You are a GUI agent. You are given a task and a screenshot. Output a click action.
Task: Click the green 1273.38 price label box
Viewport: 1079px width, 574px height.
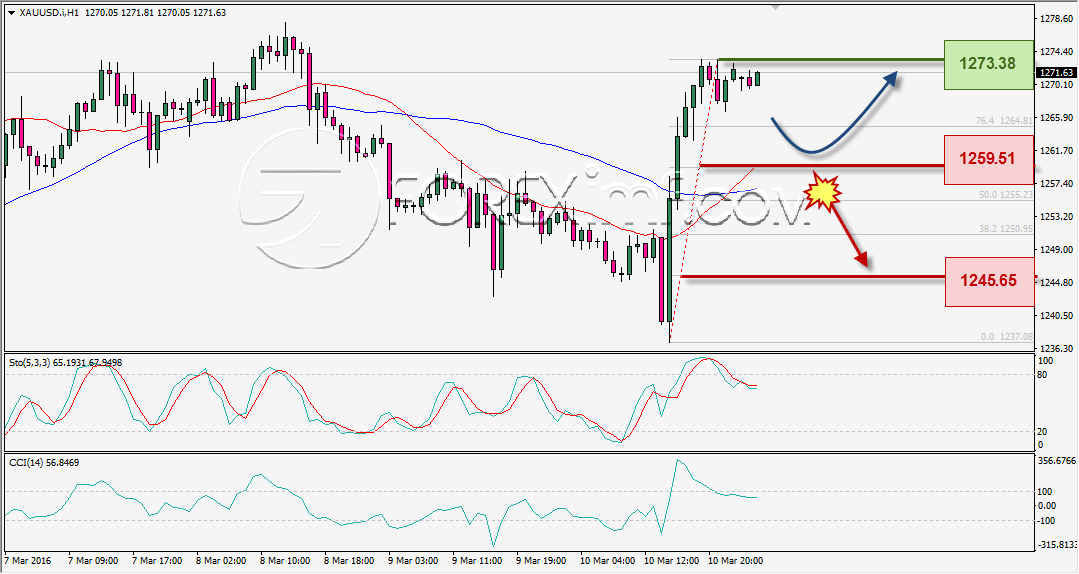pos(988,64)
